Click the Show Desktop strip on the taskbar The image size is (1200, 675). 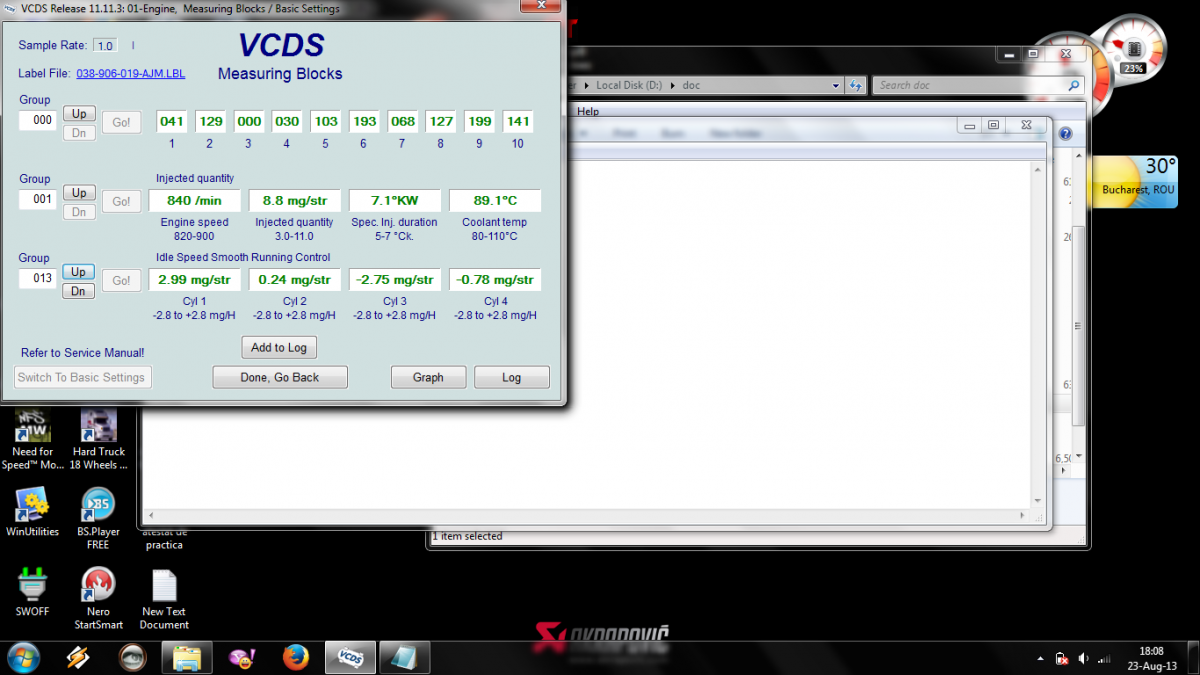[x=1193, y=657]
